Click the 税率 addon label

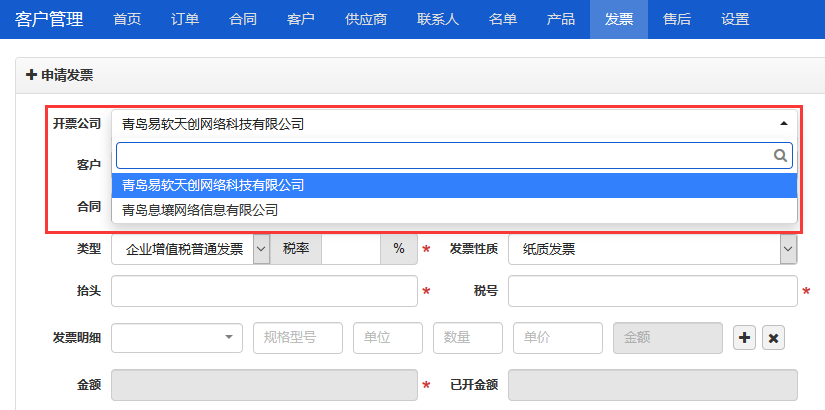pyautogui.click(x=296, y=249)
